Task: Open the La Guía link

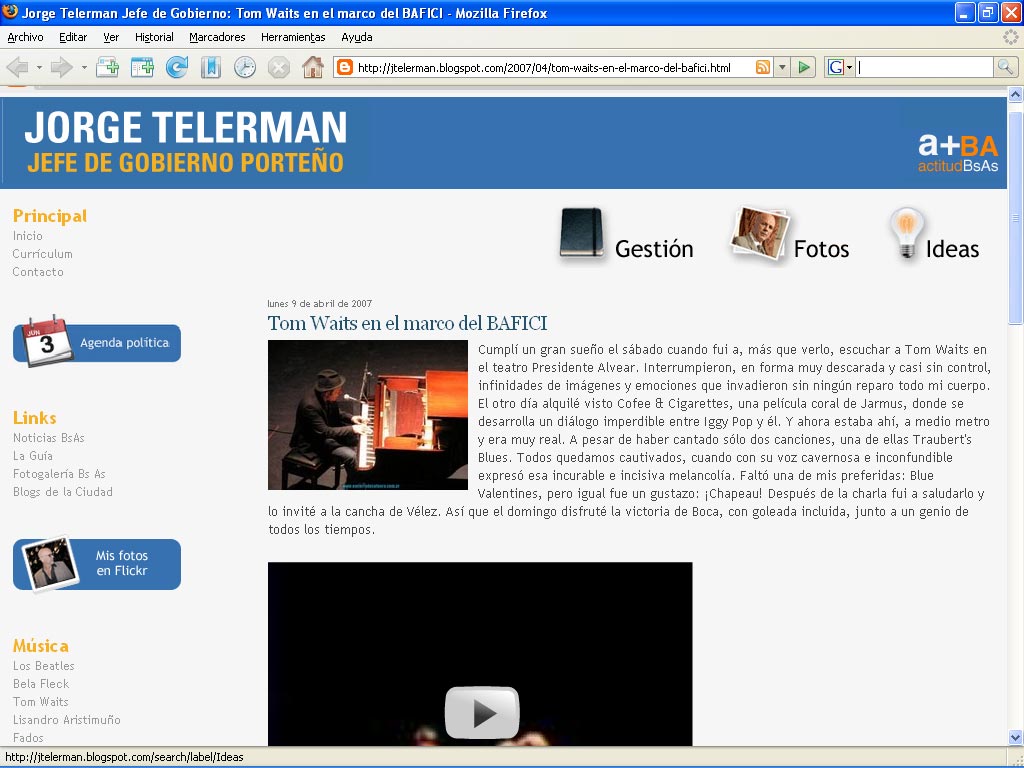Action: [x=33, y=456]
